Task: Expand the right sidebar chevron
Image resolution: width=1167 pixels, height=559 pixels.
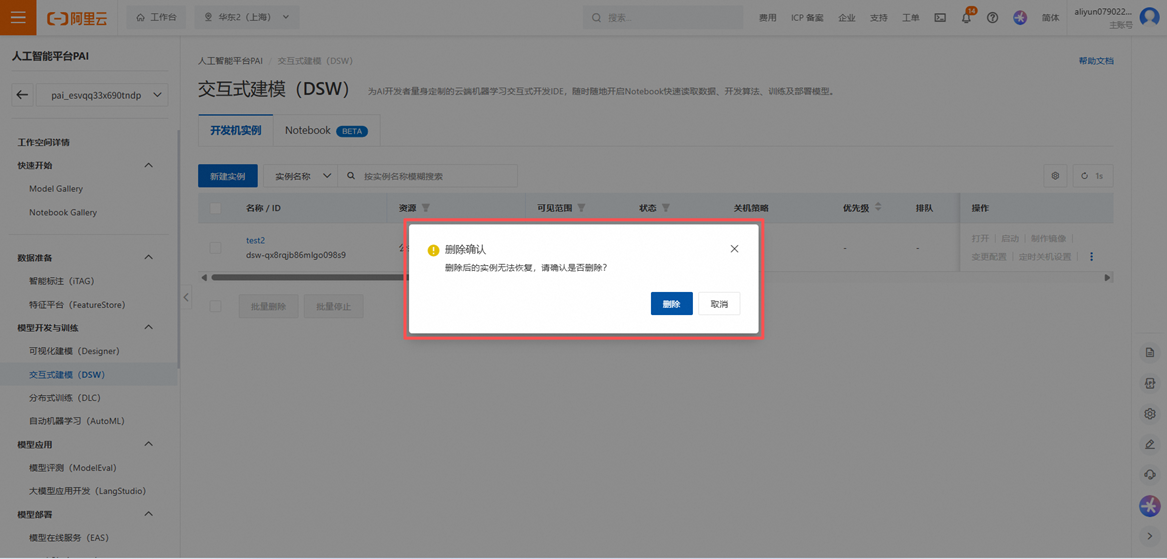Action: point(1150,535)
